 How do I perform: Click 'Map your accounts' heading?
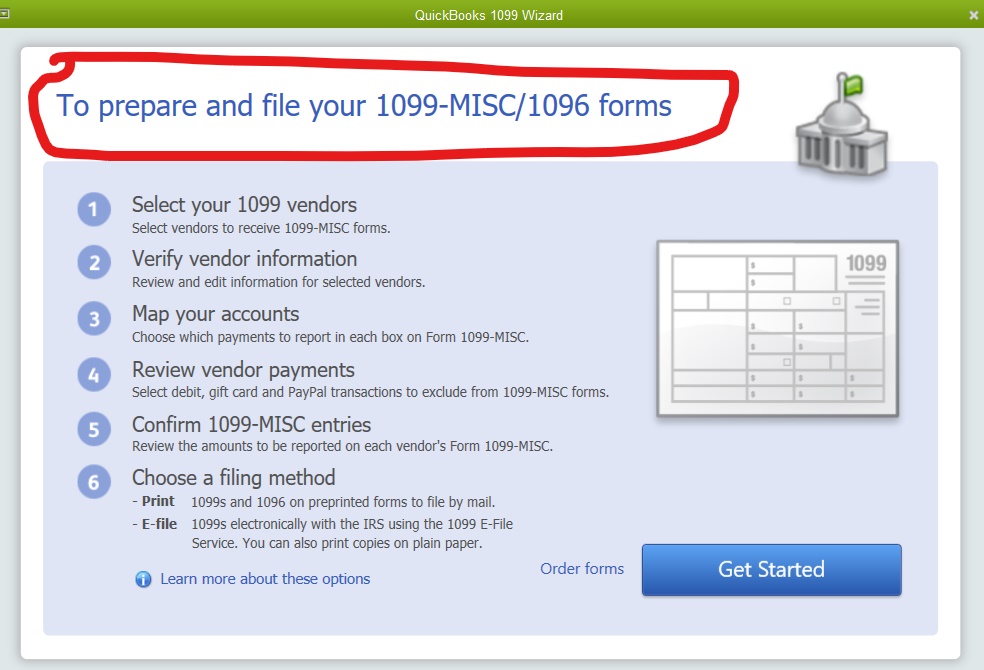(x=215, y=314)
